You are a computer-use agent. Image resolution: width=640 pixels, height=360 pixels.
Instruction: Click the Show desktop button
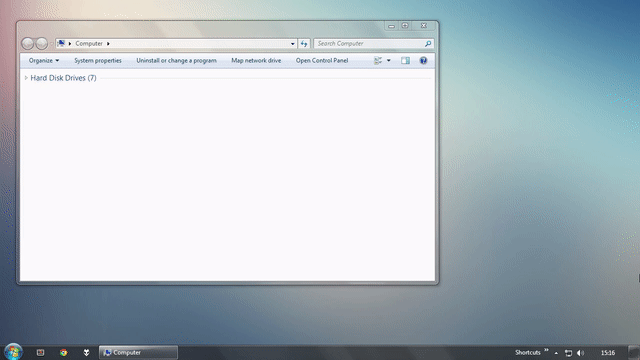click(634, 352)
